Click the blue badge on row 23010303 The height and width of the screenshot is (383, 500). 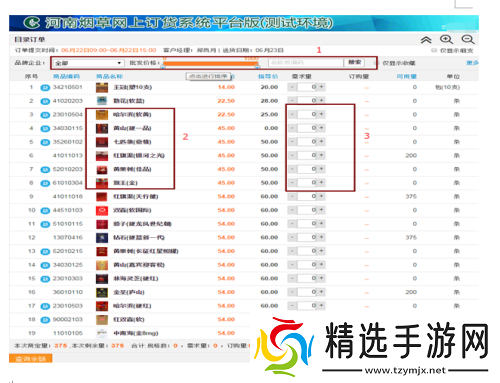45,279
